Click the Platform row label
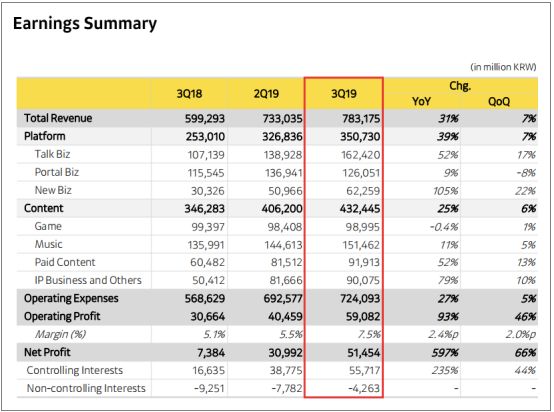The width and height of the screenshot is (554, 412). click(45, 136)
